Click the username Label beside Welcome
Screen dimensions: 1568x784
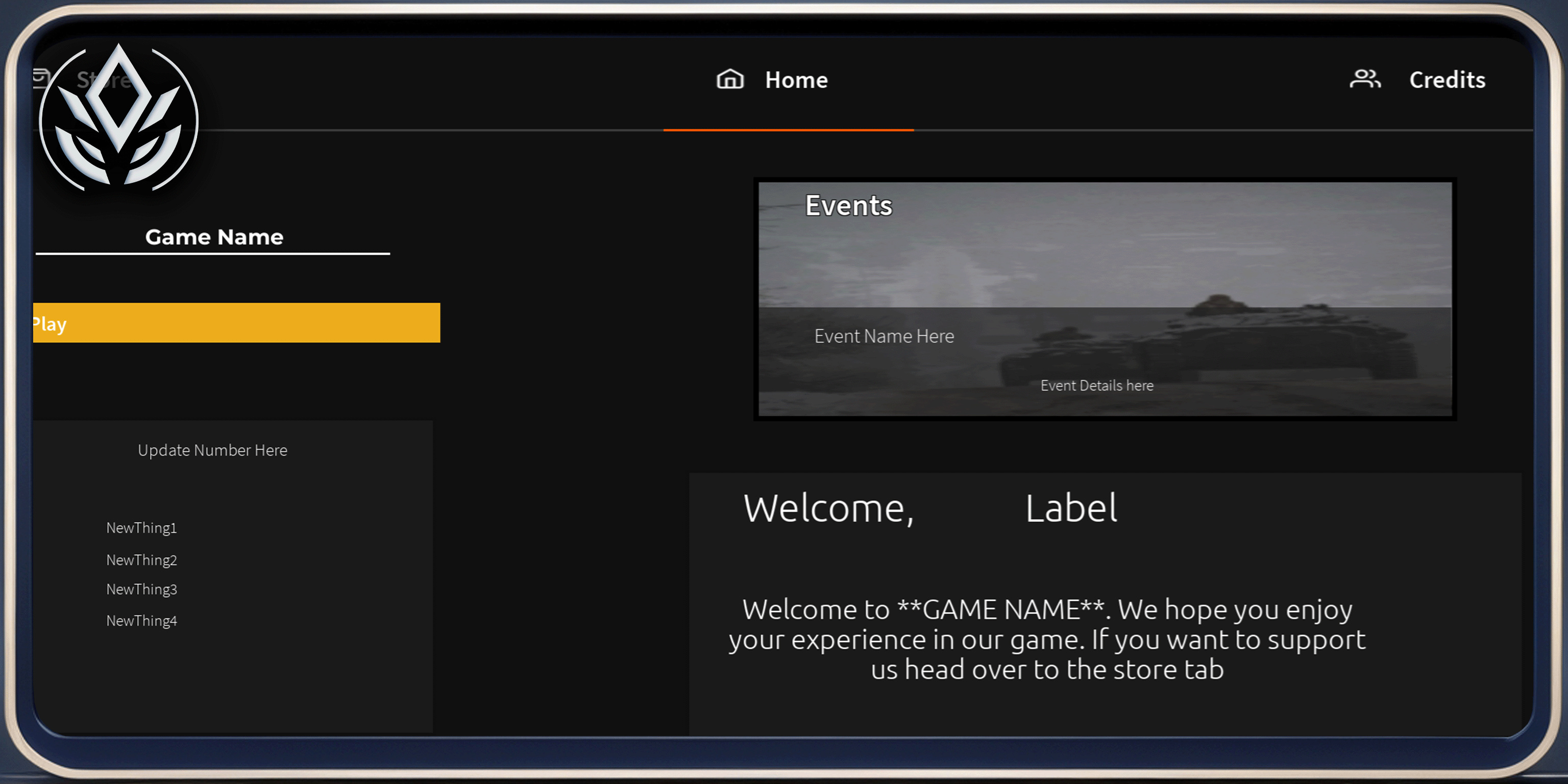(x=1071, y=508)
